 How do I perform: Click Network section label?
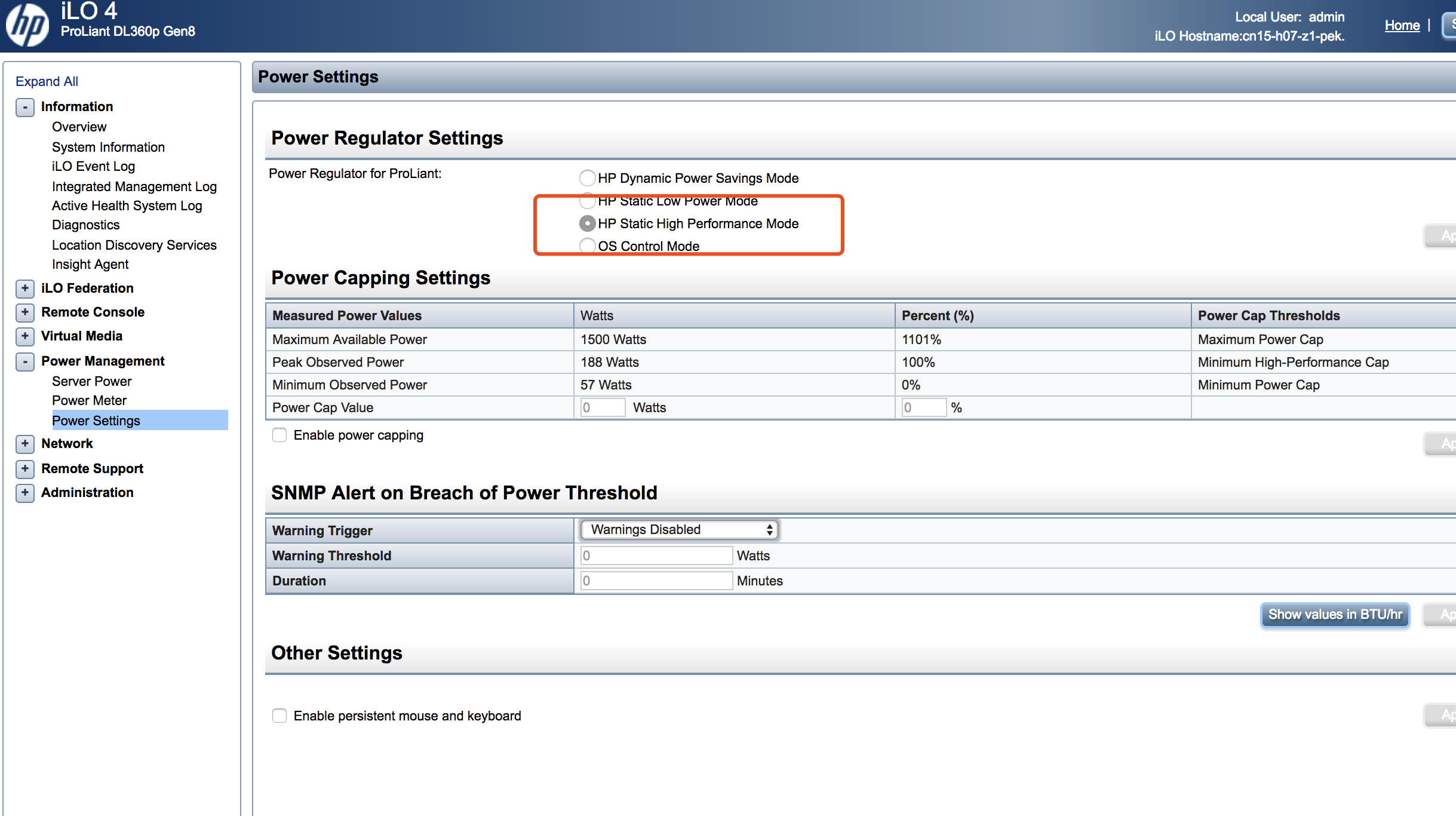click(x=67, y=443)
